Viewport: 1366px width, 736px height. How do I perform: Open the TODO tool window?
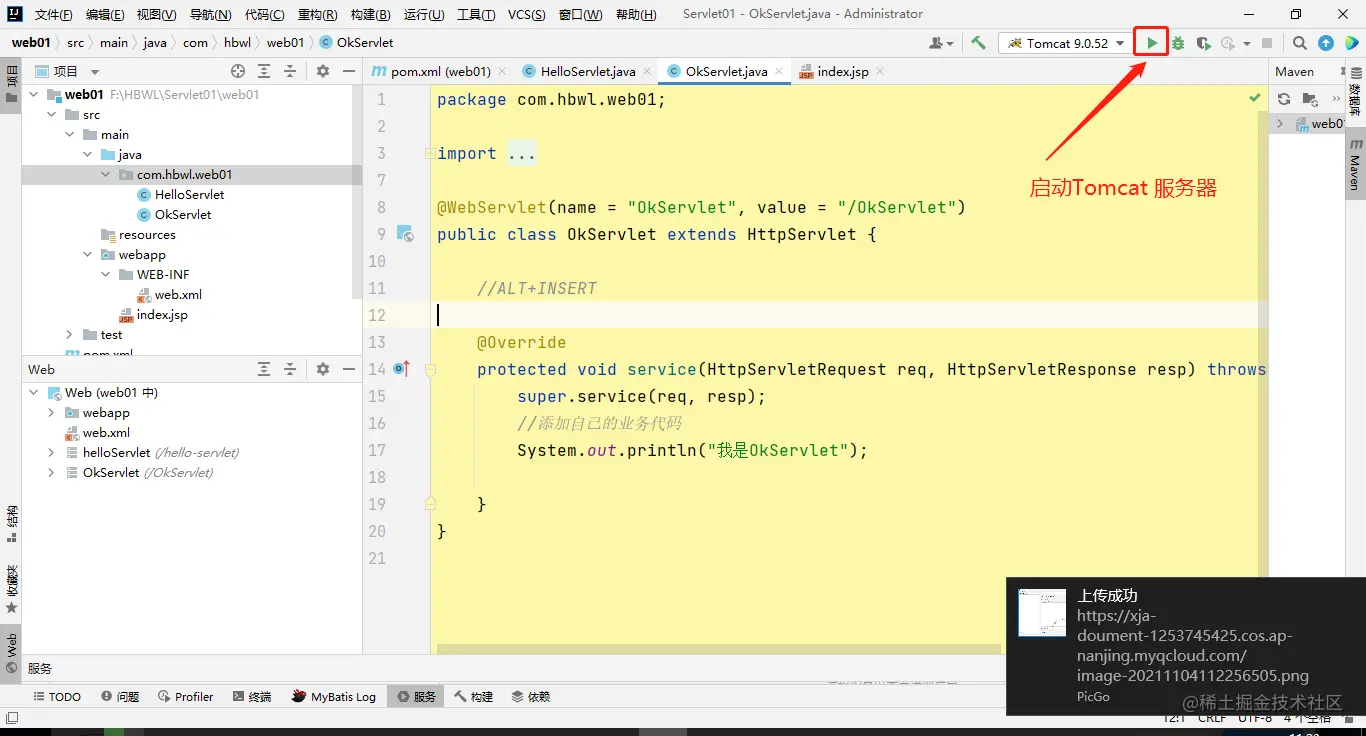57,697
